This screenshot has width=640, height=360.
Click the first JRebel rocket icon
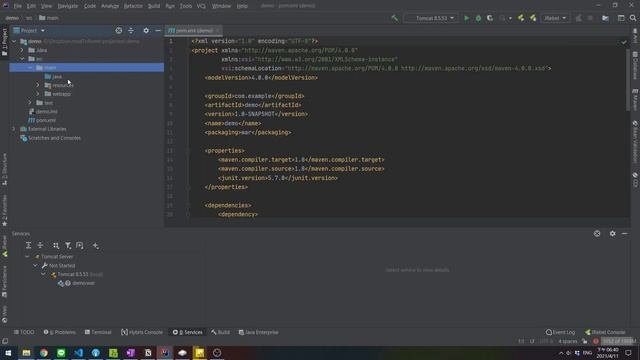coord(521,18)
